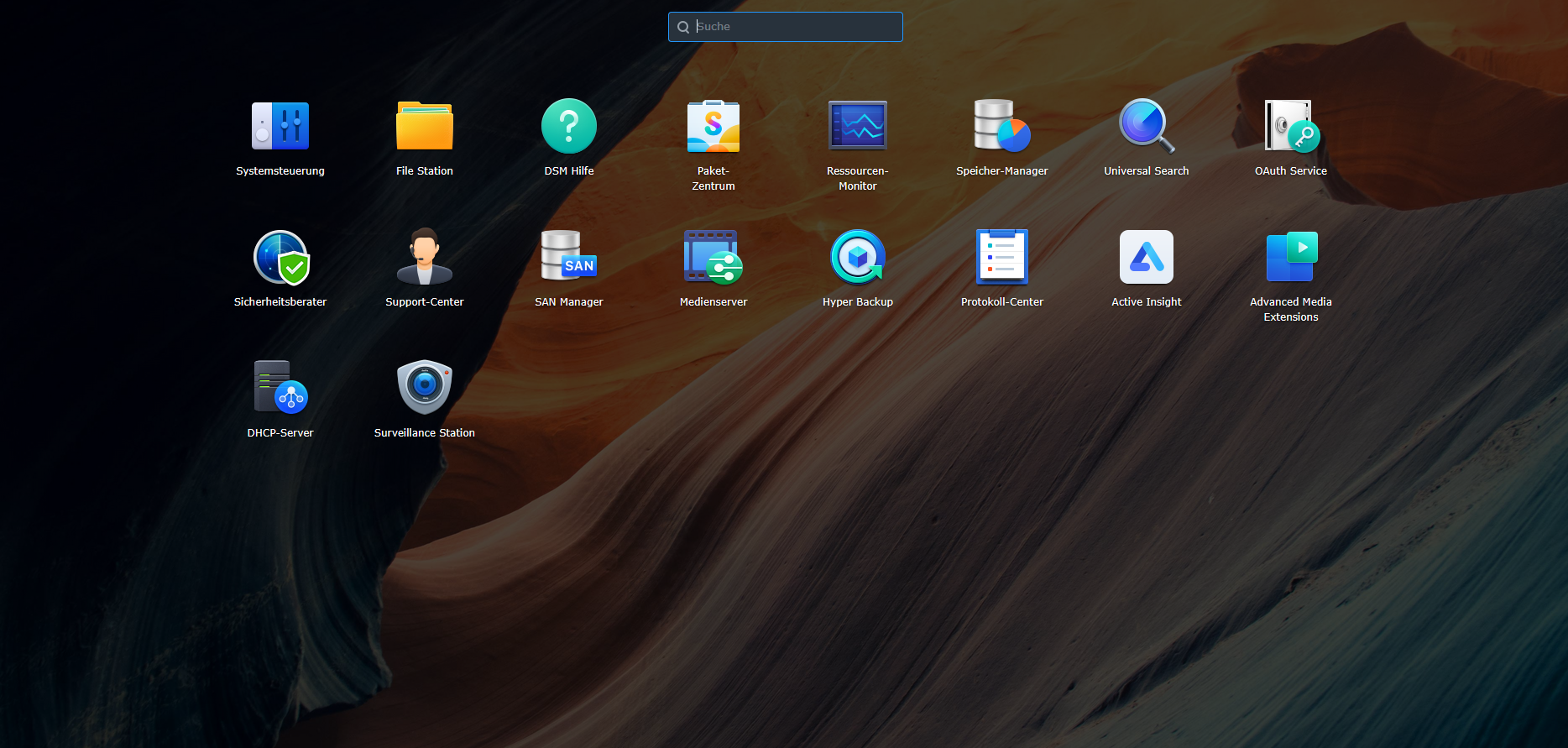Image resolution: width=1568 pixels, height=748 pixels.
Task: Open DHCP-Server
Action: pyautogui.click(x=280, y=388)
